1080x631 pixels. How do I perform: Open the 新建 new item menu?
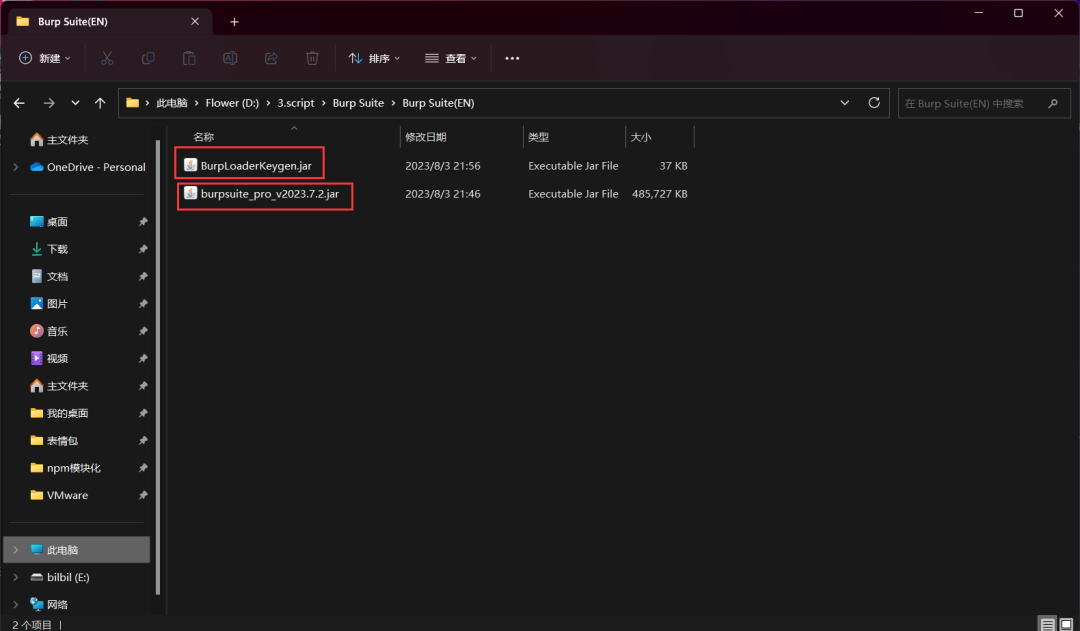pyautogui.click(x=45, y=59)
